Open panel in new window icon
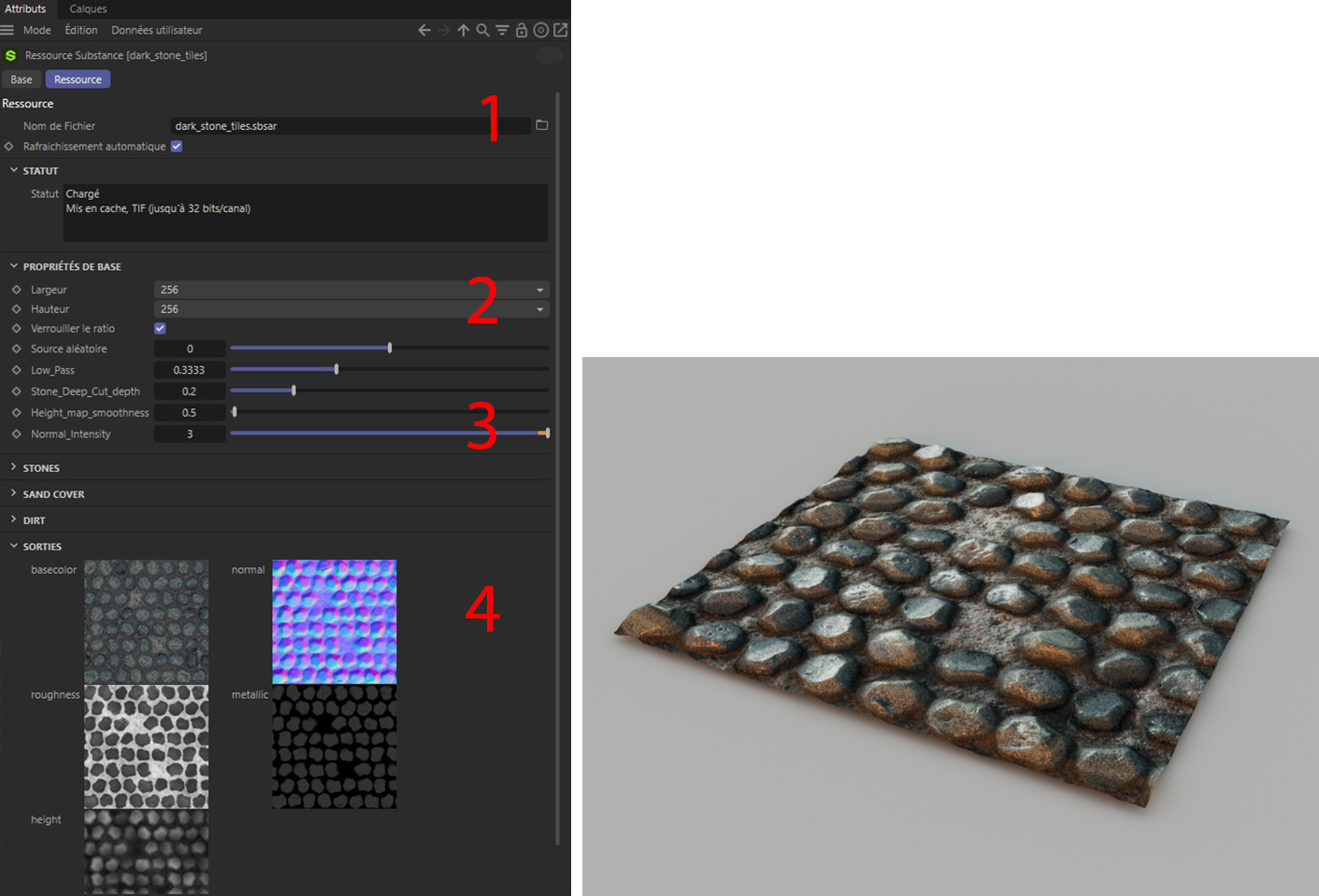 click(561, 30)
